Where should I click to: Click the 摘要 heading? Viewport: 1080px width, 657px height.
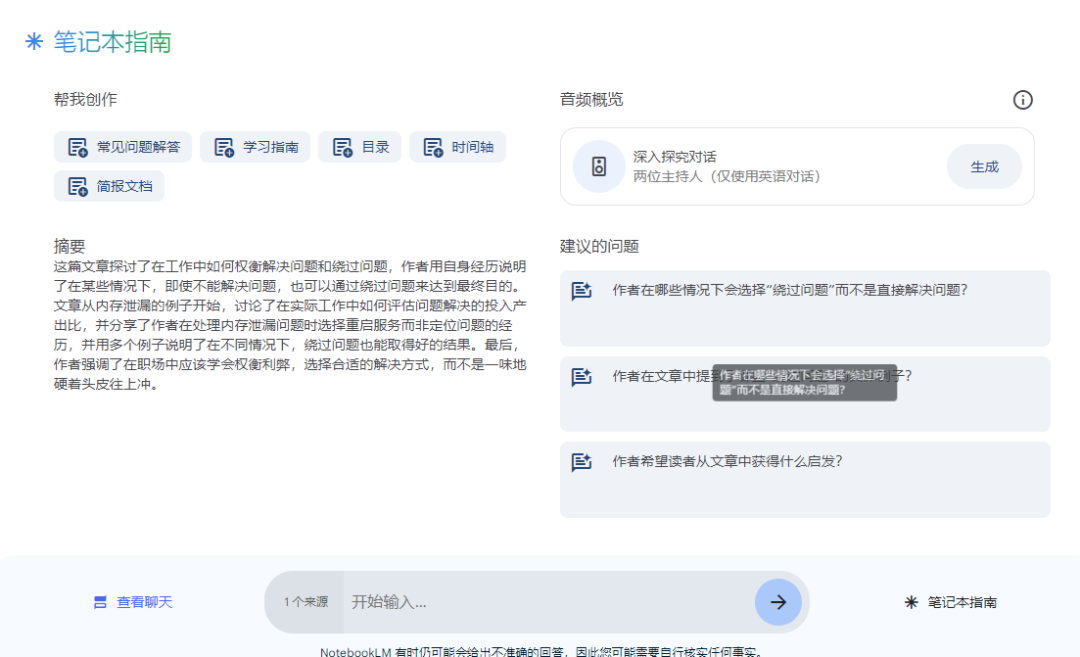[70, 246]
